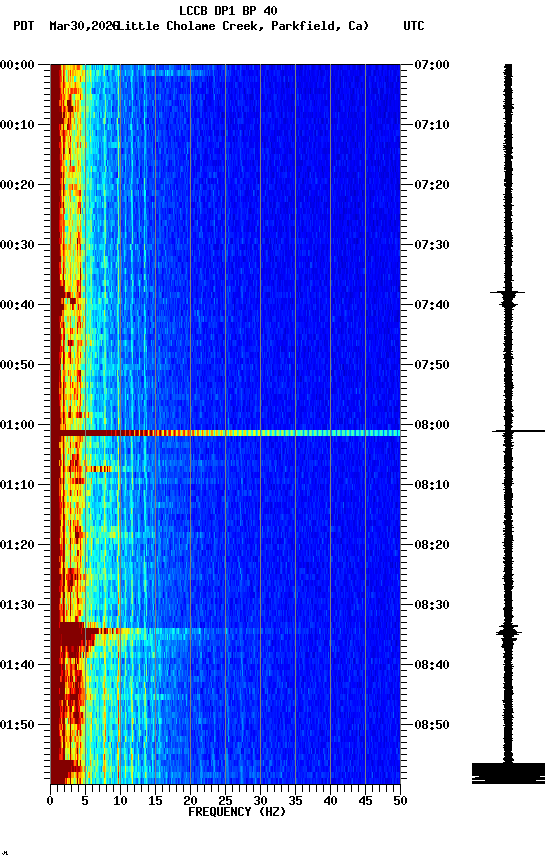Click the broadband horizontal streak near 08:00 UTC
The height and width of the screenshot is (864, 552).
pyautogui.click(x=225, y=433)
